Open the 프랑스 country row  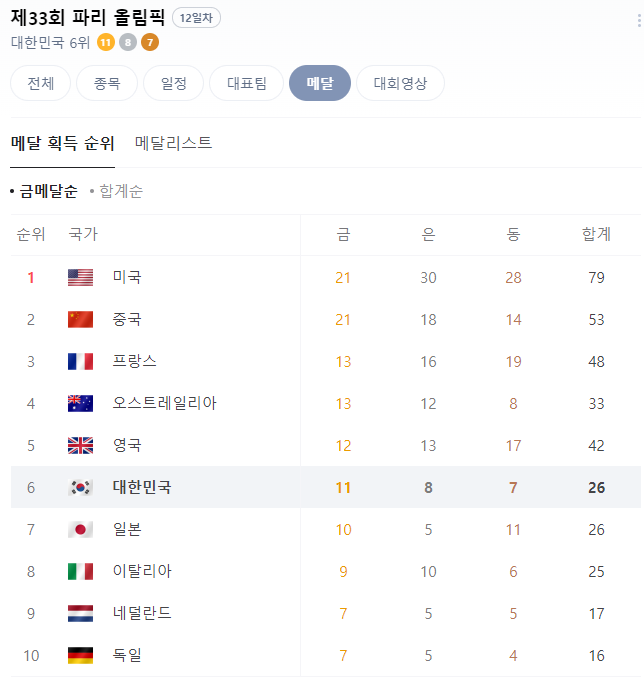pyautogui.click(x=326, y=361)
